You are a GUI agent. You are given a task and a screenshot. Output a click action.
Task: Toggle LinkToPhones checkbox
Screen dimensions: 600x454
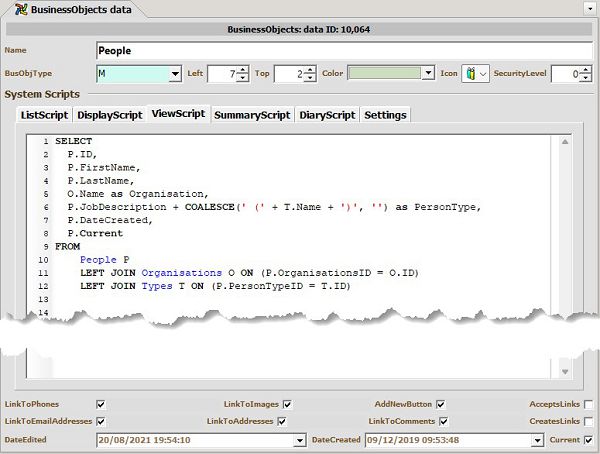(101, 404)
